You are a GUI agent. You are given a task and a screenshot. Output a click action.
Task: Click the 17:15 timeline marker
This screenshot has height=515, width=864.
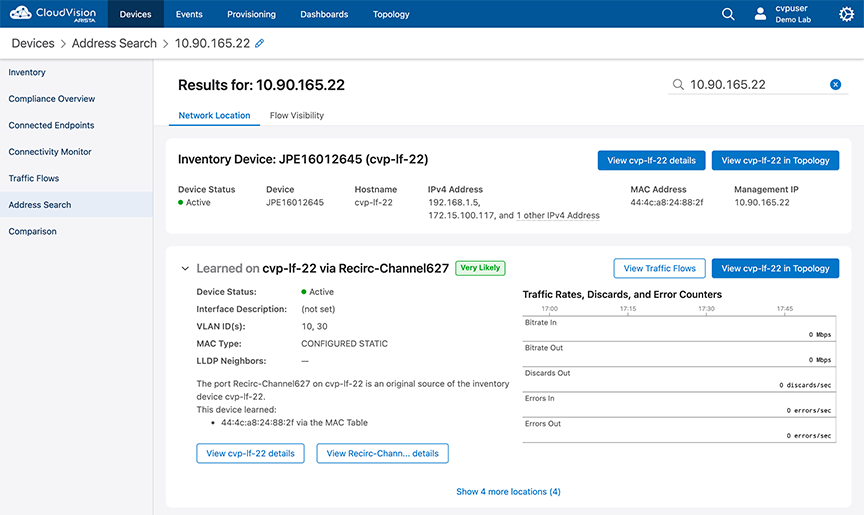628,309
